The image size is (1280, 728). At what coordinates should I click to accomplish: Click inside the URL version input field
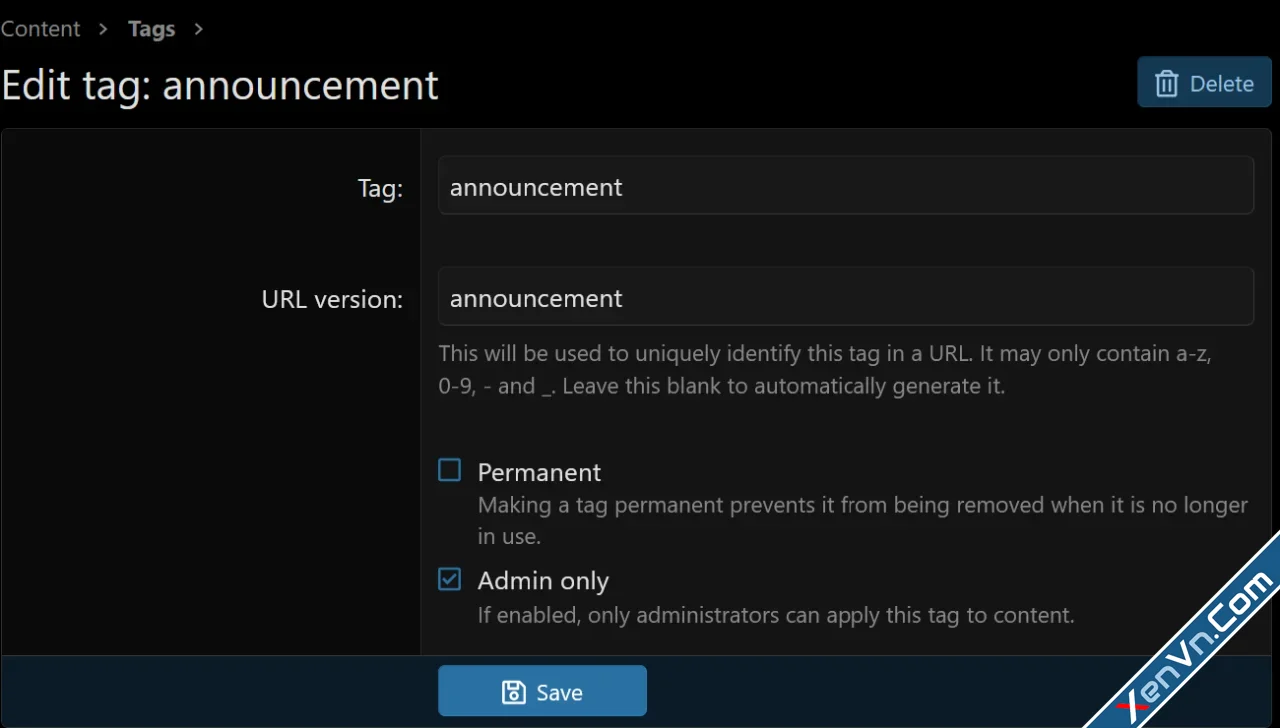coord(846,296)
